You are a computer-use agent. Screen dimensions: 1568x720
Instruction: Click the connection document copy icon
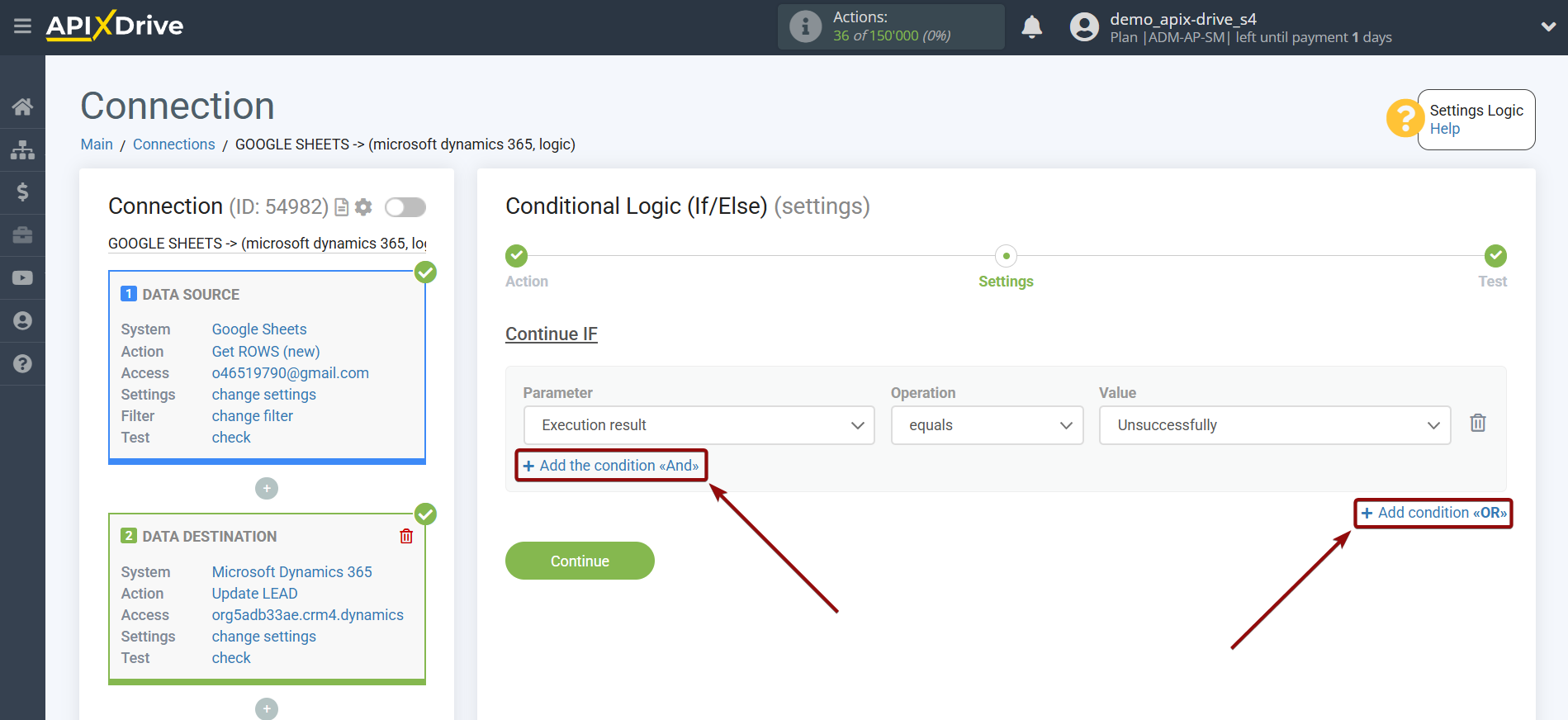click(x=341, y=207)
